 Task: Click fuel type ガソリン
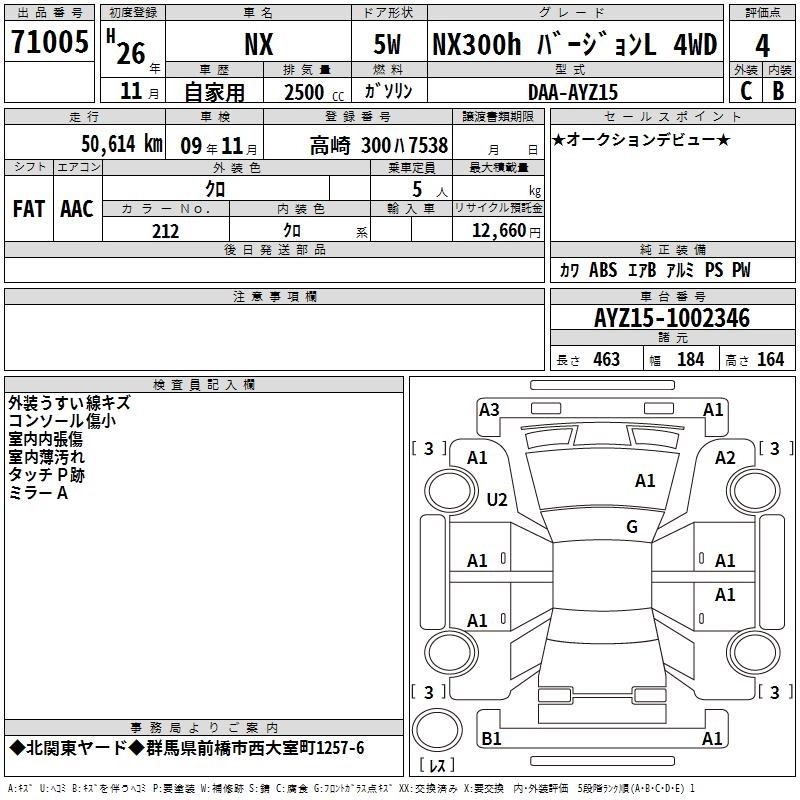point(388,92)
